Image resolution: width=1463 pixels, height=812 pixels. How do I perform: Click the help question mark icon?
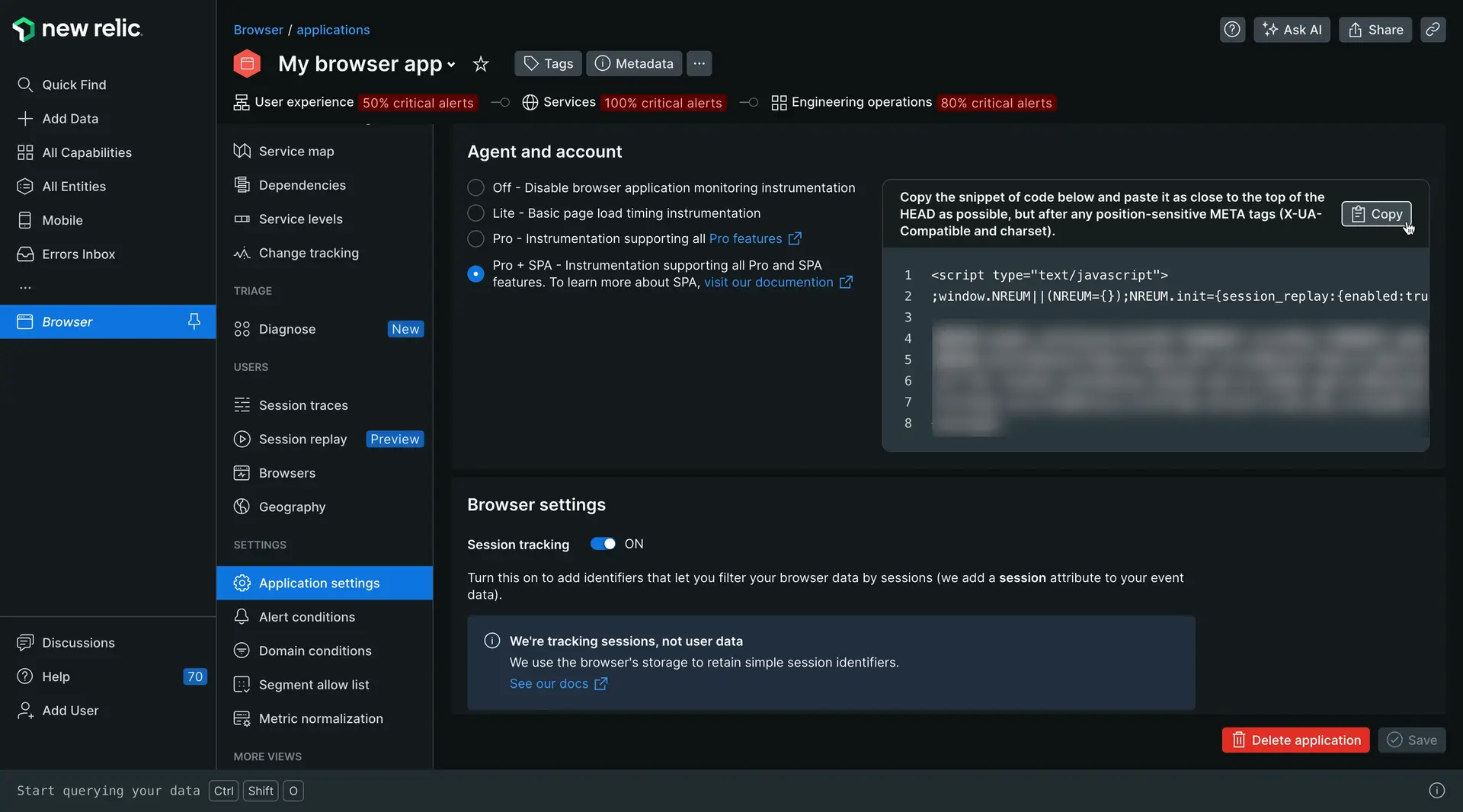(x=1232, y=30)
